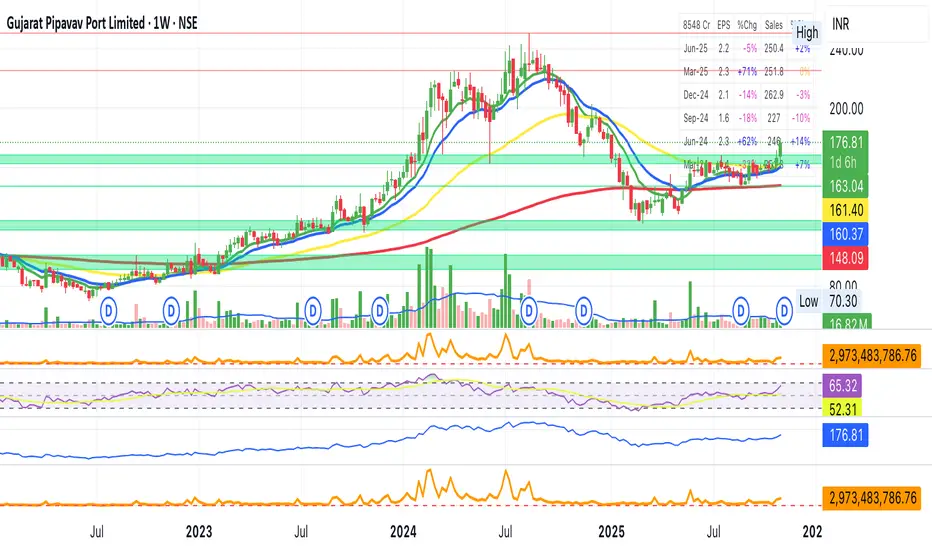The image size is (932, 550).
Task: Select the last dividend D marker before 2024
Action: [x=380, y=313]
